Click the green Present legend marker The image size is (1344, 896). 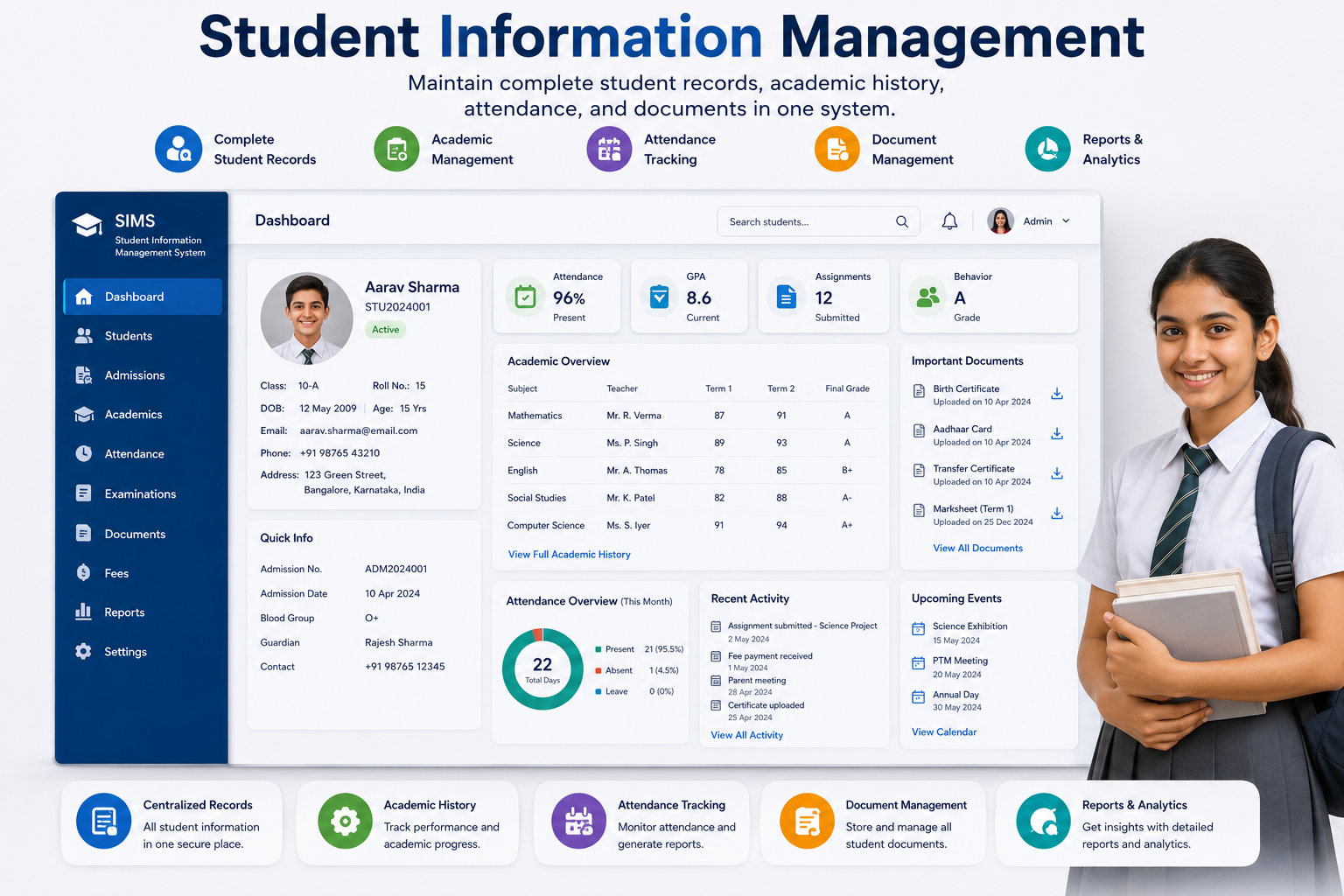(598, 649)
